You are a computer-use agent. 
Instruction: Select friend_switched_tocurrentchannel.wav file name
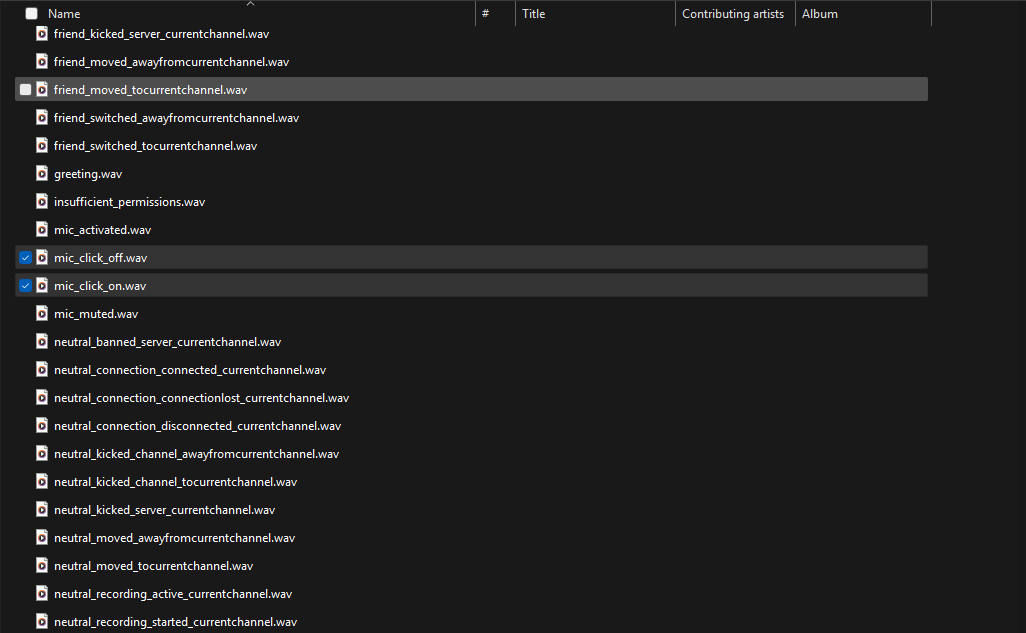tap(155, 146)
